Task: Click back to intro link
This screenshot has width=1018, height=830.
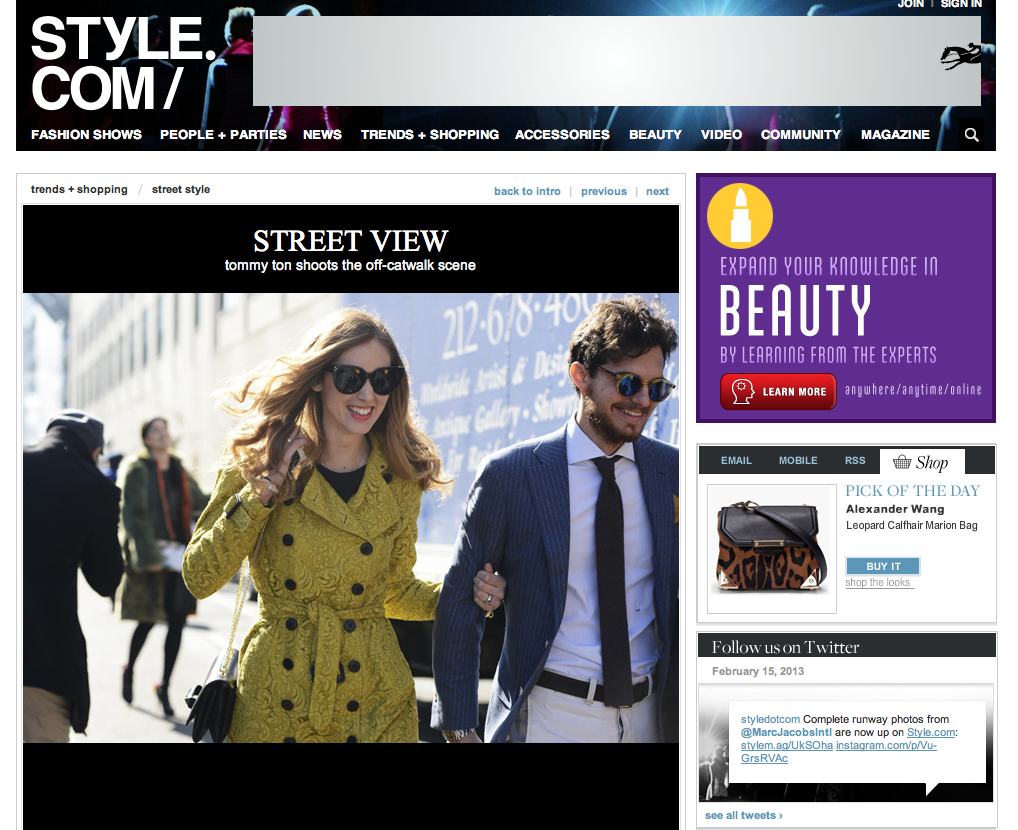Action: [527, 191]
